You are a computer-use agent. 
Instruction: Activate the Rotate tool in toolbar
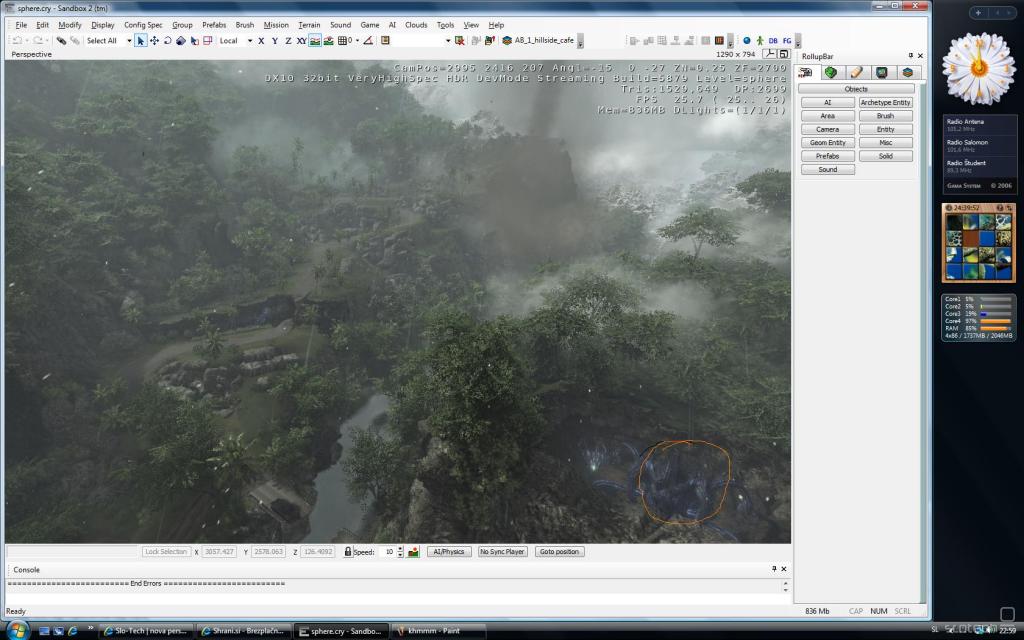(167, 40)
